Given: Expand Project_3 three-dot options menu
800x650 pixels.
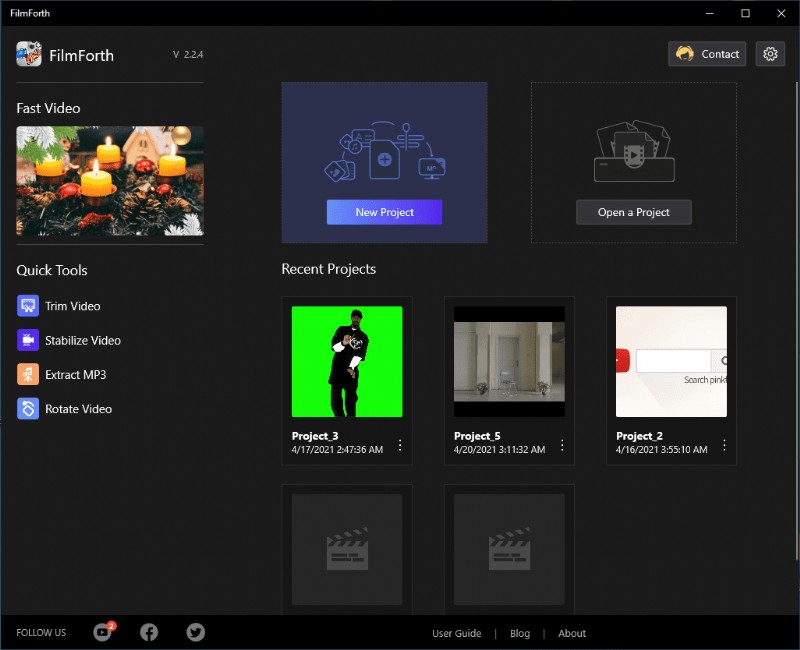Looking at the screenshot, I should 400,445.
